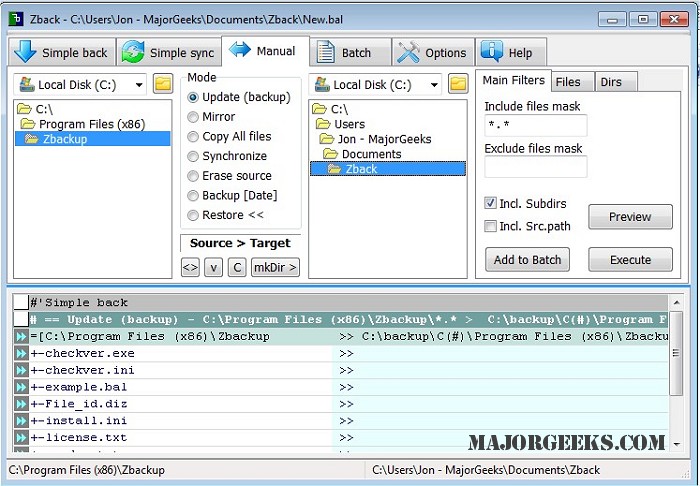Click folder icon of Program Files (x86)

[28, 124]
